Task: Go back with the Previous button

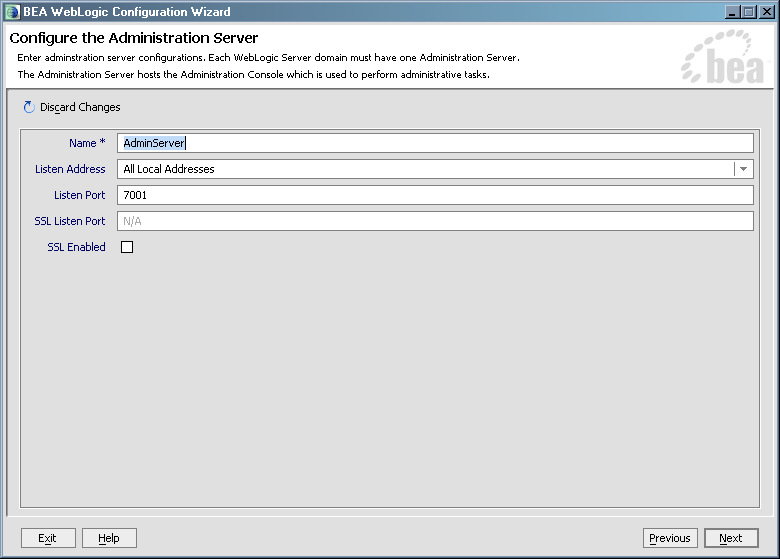Action: click(670, 538)
